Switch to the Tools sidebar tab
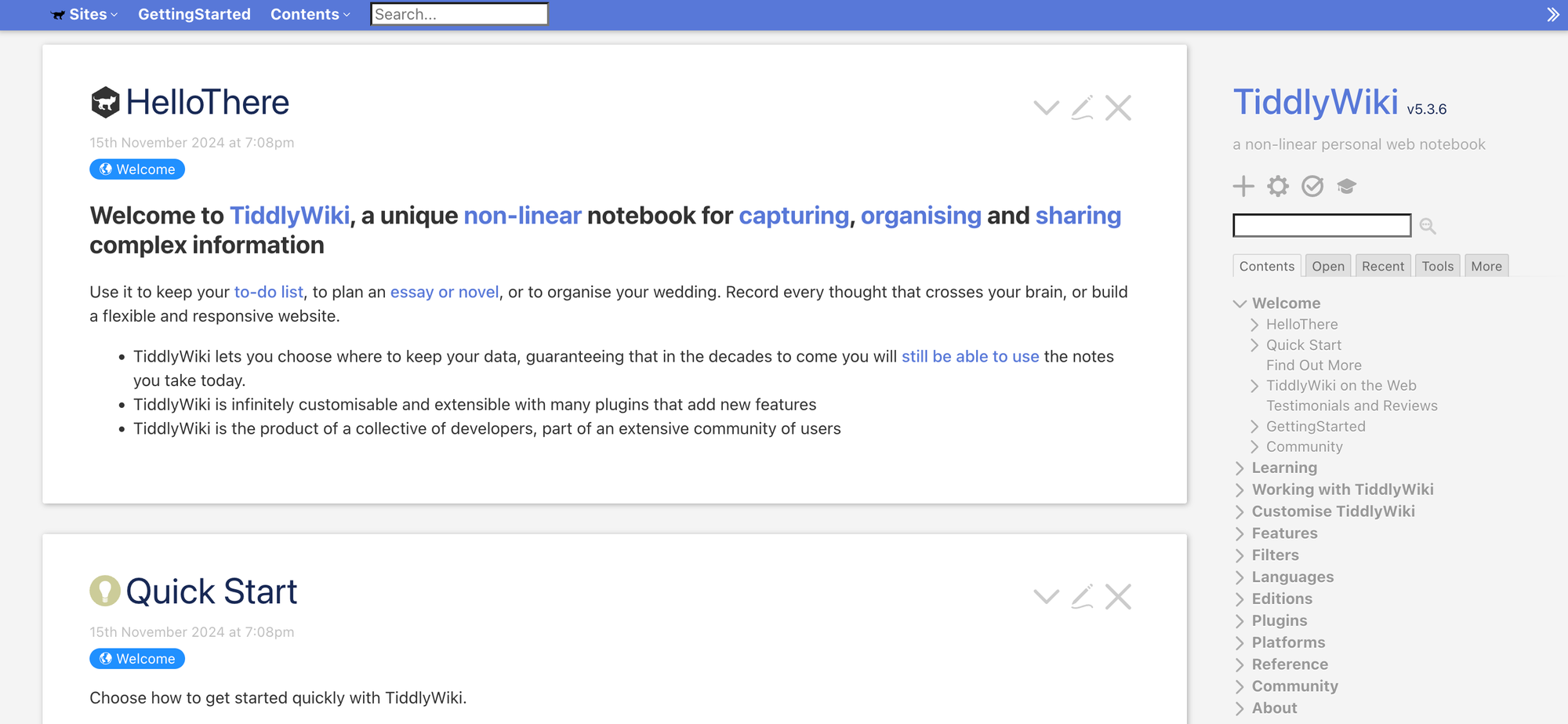This screenshot has width=1568, height=724. (x=1438, y=266)
